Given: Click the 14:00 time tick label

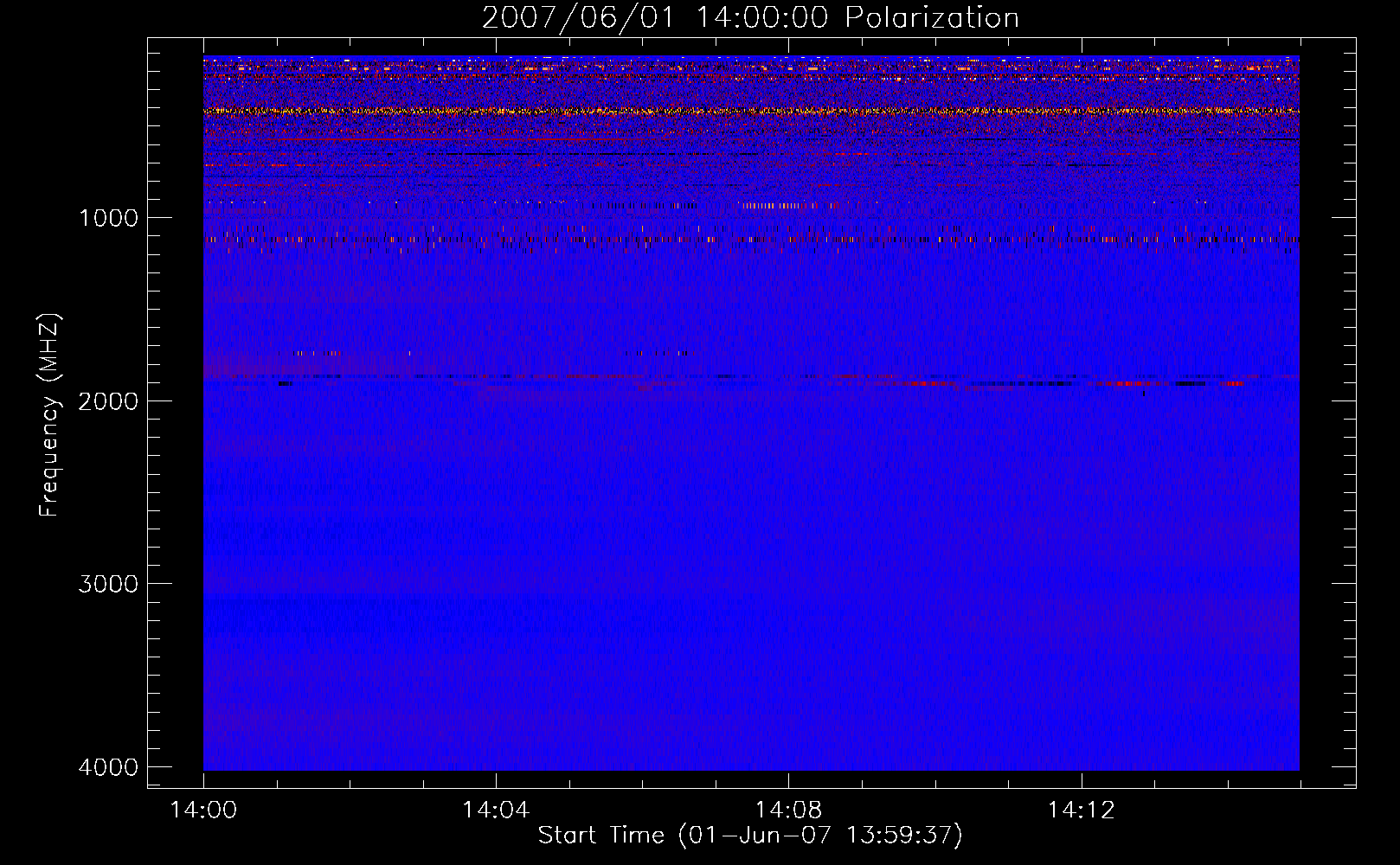Looking at the screenshot, I should pos(203,811).
